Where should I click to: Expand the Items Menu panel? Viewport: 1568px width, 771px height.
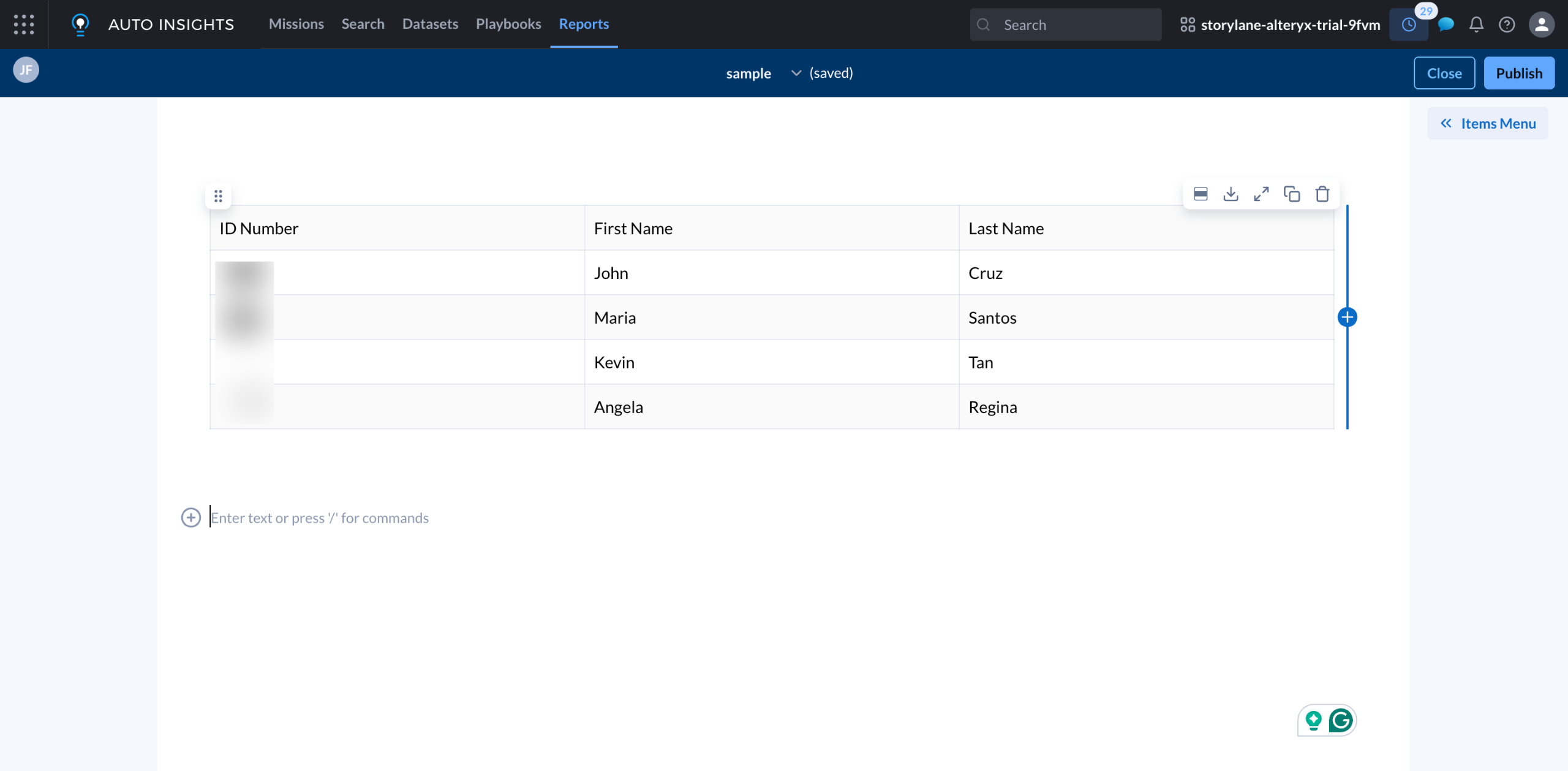(1487, 123)
